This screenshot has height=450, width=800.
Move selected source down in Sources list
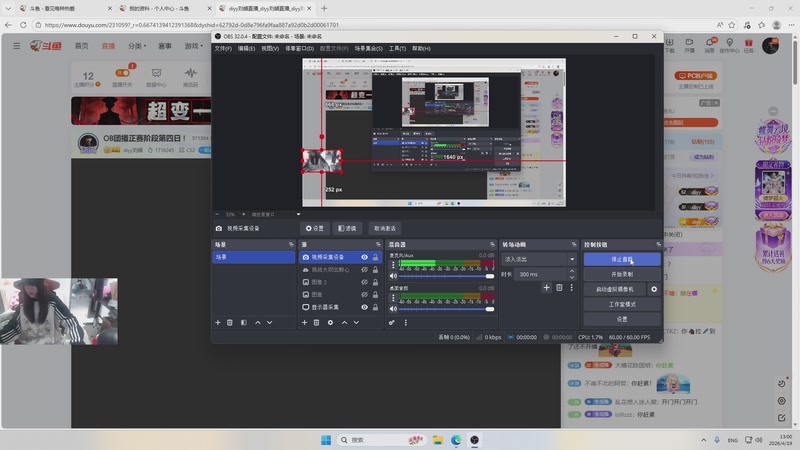(356, 322)
